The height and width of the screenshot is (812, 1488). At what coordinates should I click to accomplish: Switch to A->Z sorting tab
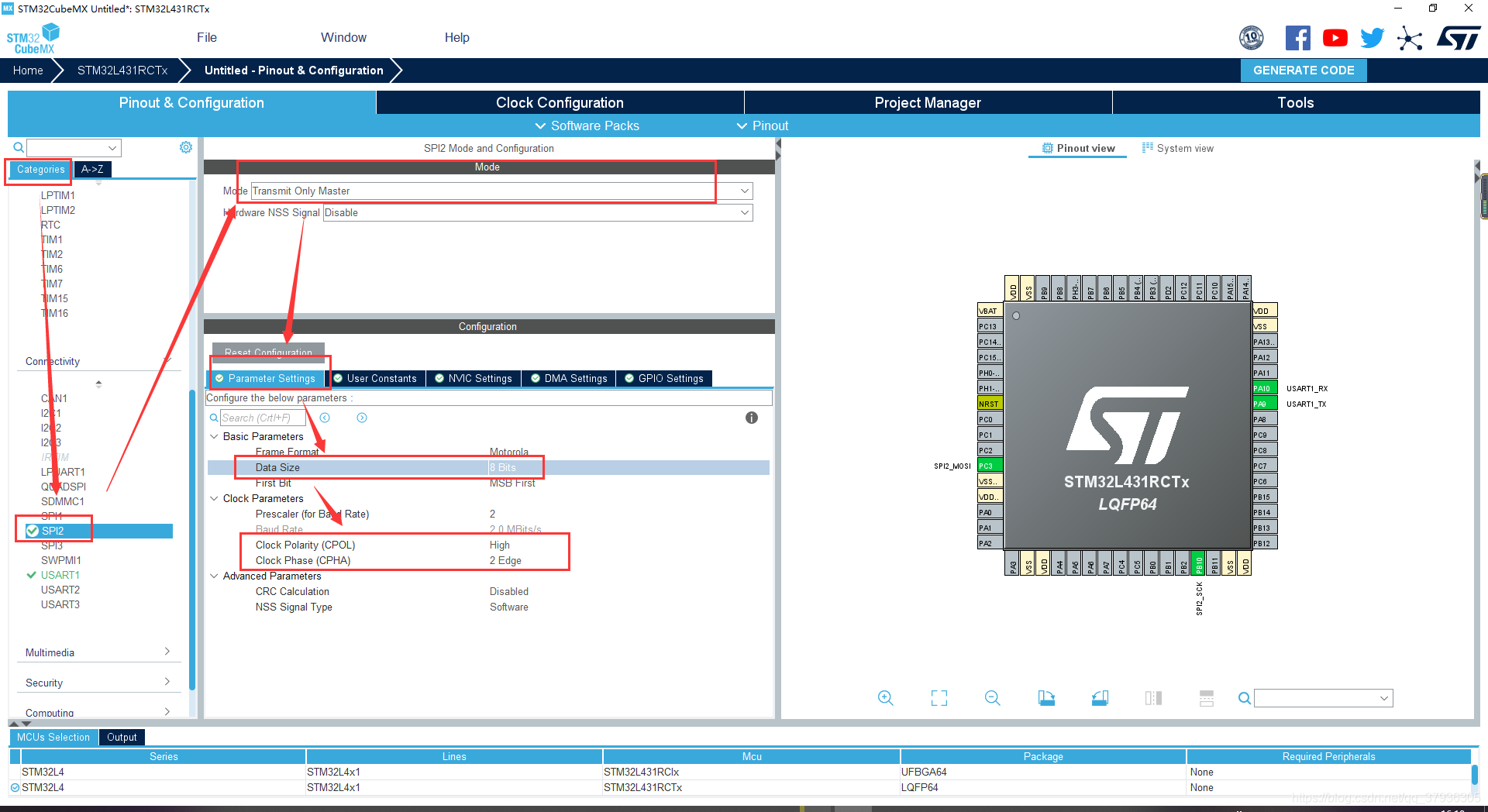tap(92, 169)
